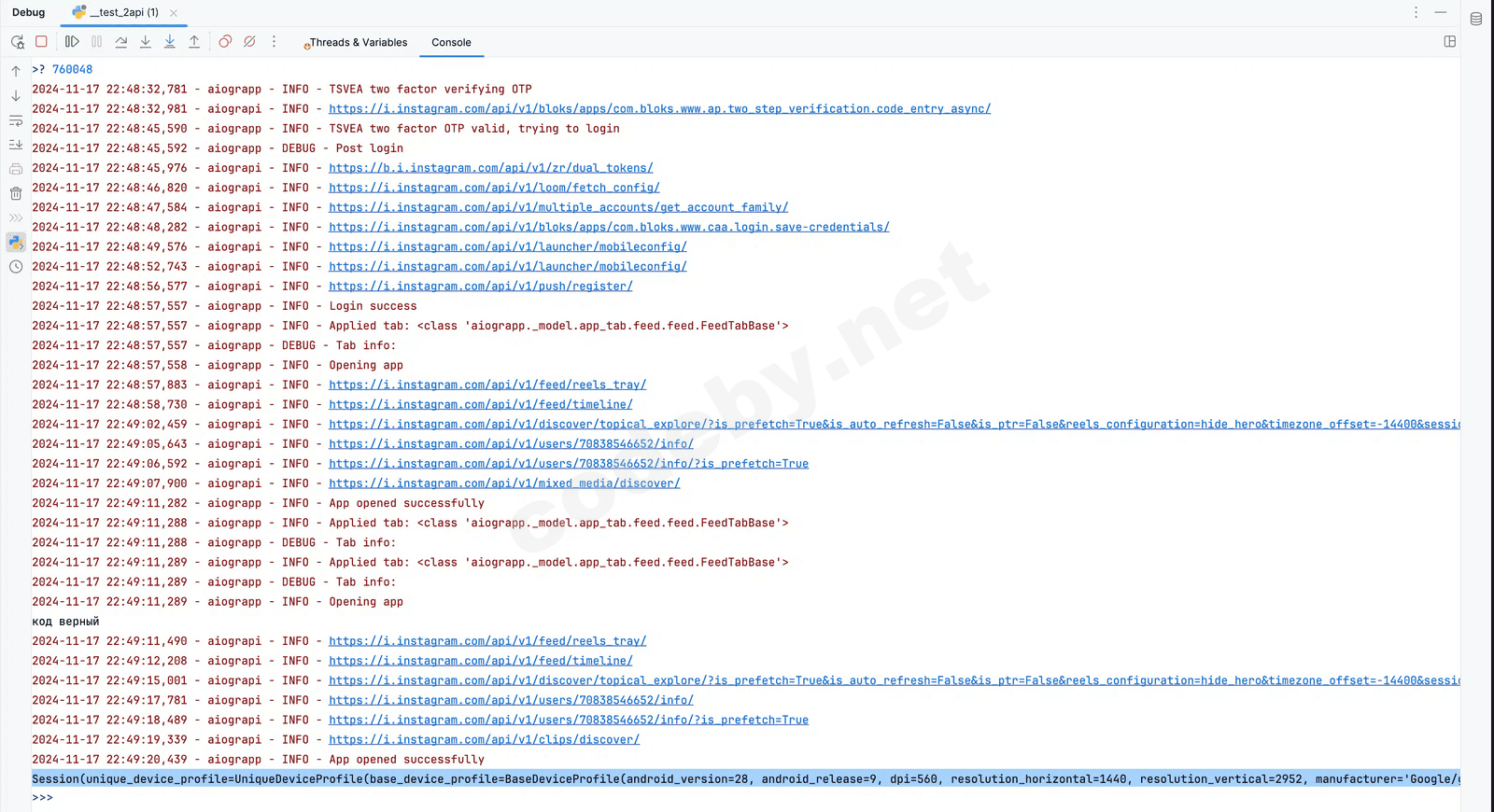This screenshot has width=1494, height=812.
Task: Click the 'TSVEA two factor verifying OTP' message
Action: coord(430,90)
